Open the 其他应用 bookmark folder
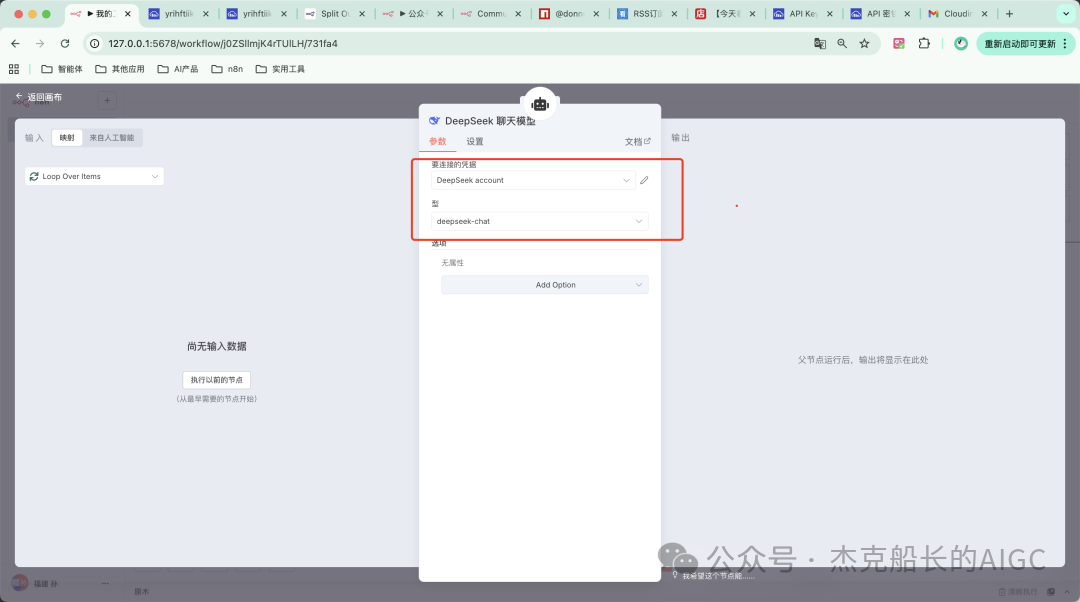Image resolution: width=1080 pixels, height=602 pixels. [x=120, y=69]
